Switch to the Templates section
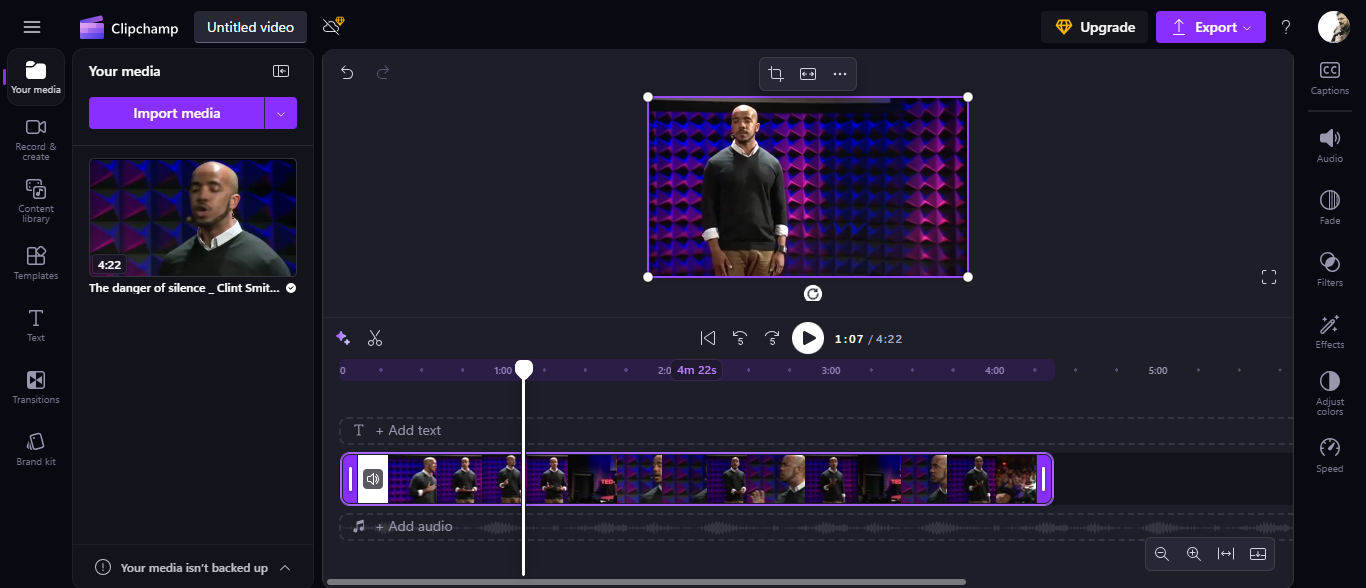Screen dimensions: 1366x588 pyautogui.click(x=35, y=261)
